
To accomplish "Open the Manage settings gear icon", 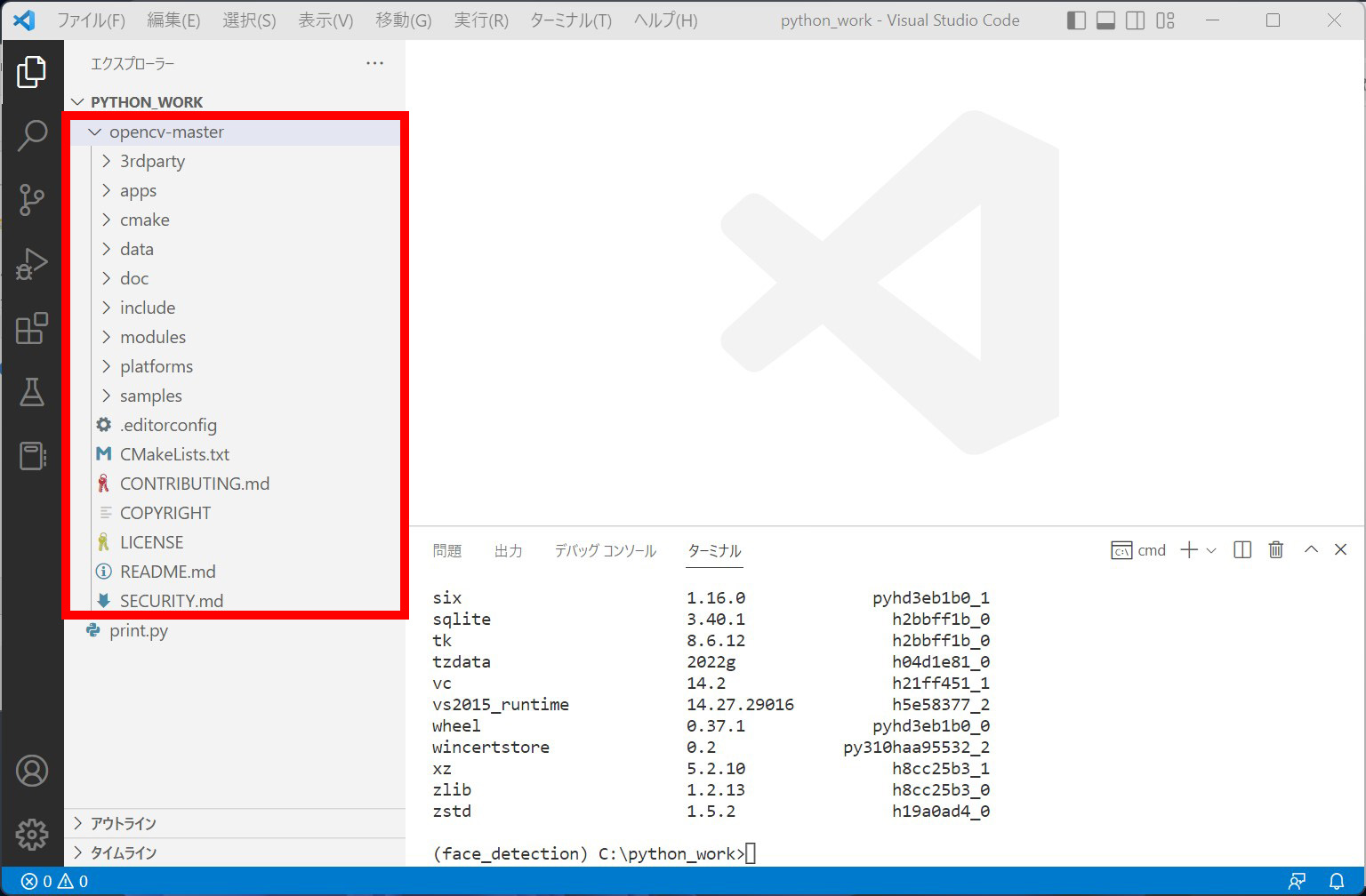I will (33, 834).
